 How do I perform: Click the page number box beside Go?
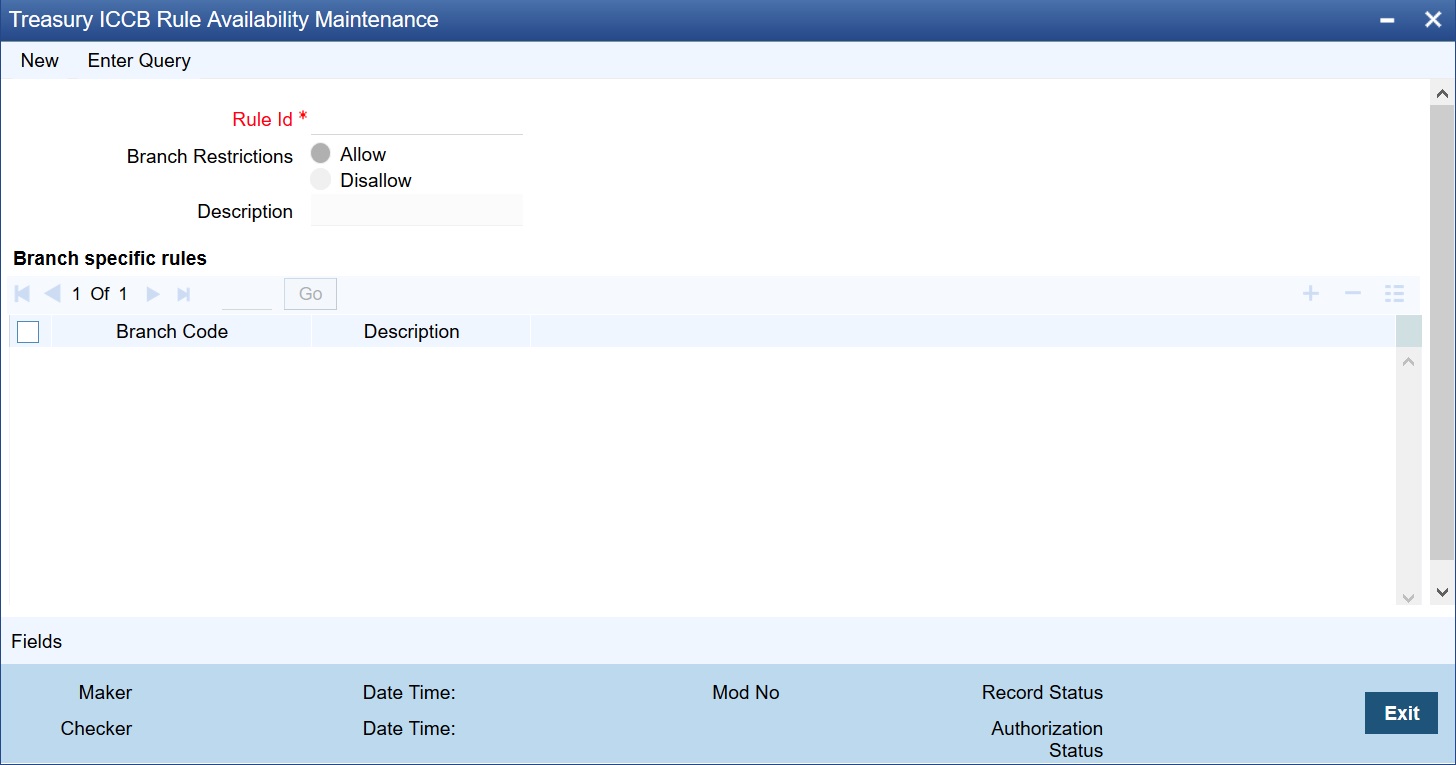tap(247, 294)
